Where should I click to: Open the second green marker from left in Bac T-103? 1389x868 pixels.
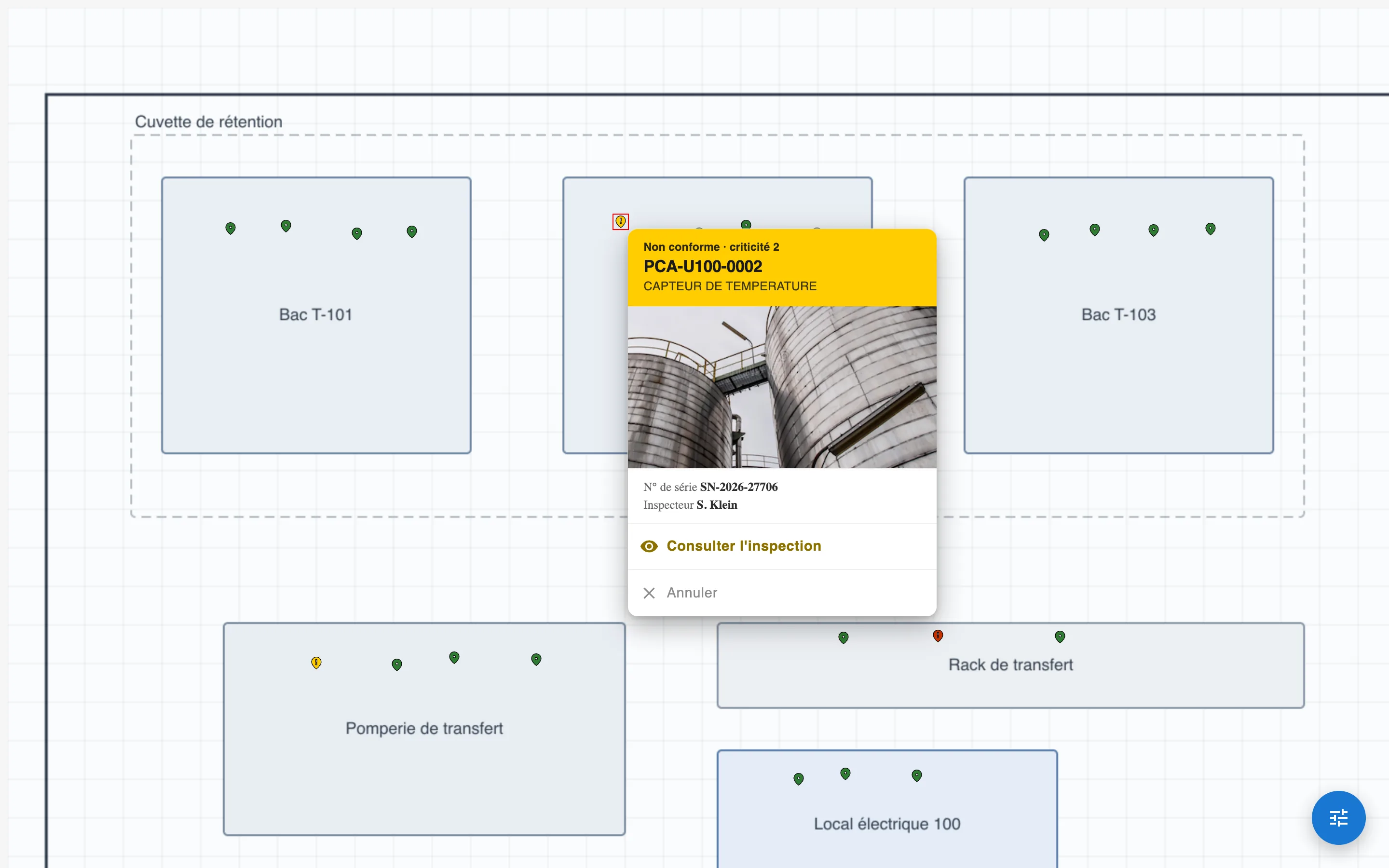[1094, 230]
